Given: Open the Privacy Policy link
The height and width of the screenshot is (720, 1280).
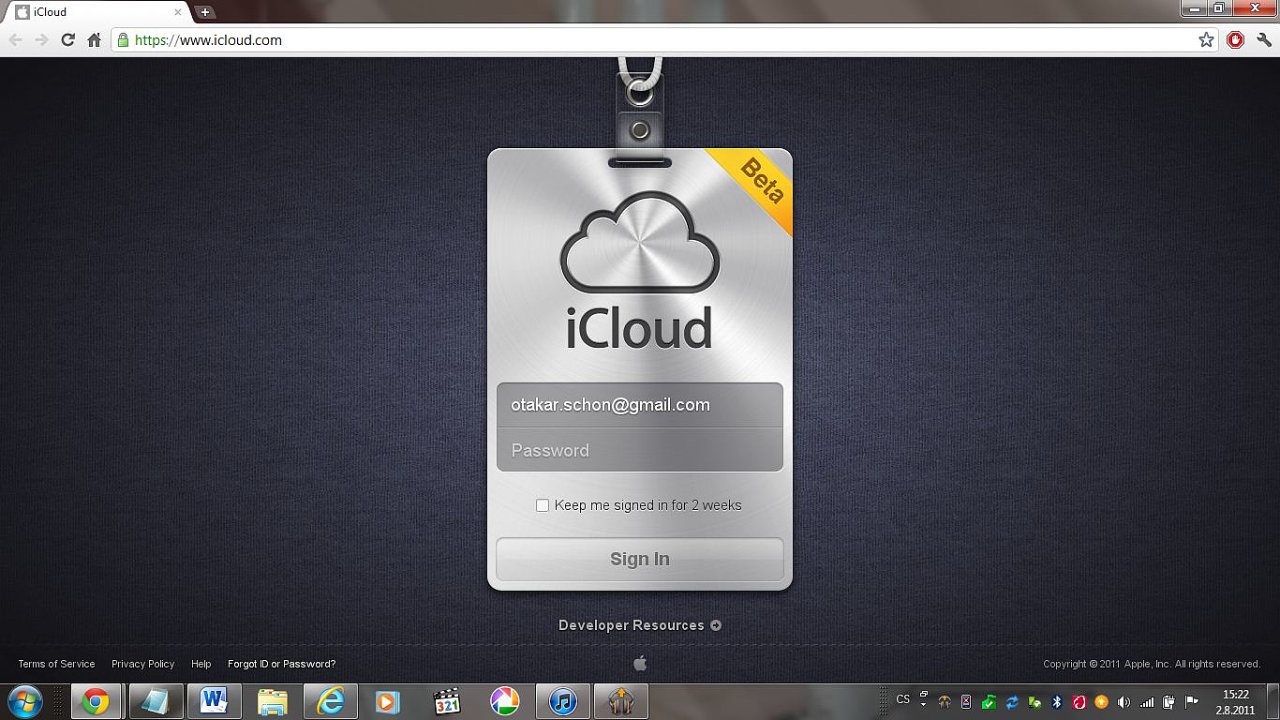Looking at the screenshot, I should point(143,664).
